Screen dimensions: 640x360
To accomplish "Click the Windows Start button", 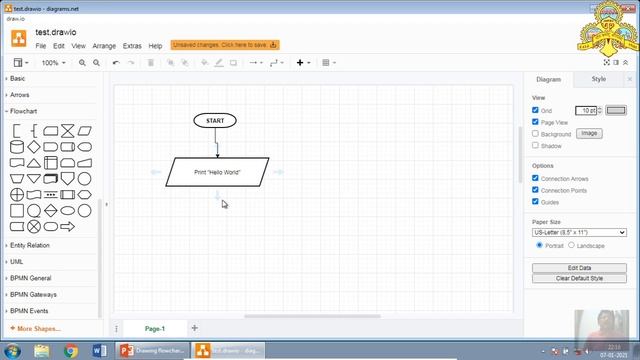I will coord(12,351).
